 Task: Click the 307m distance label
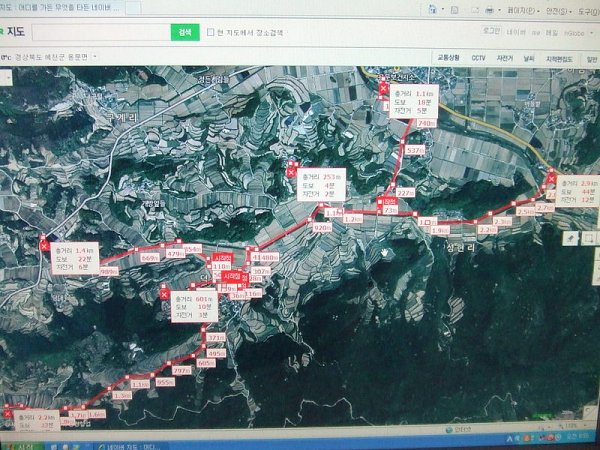coord(261,271)
